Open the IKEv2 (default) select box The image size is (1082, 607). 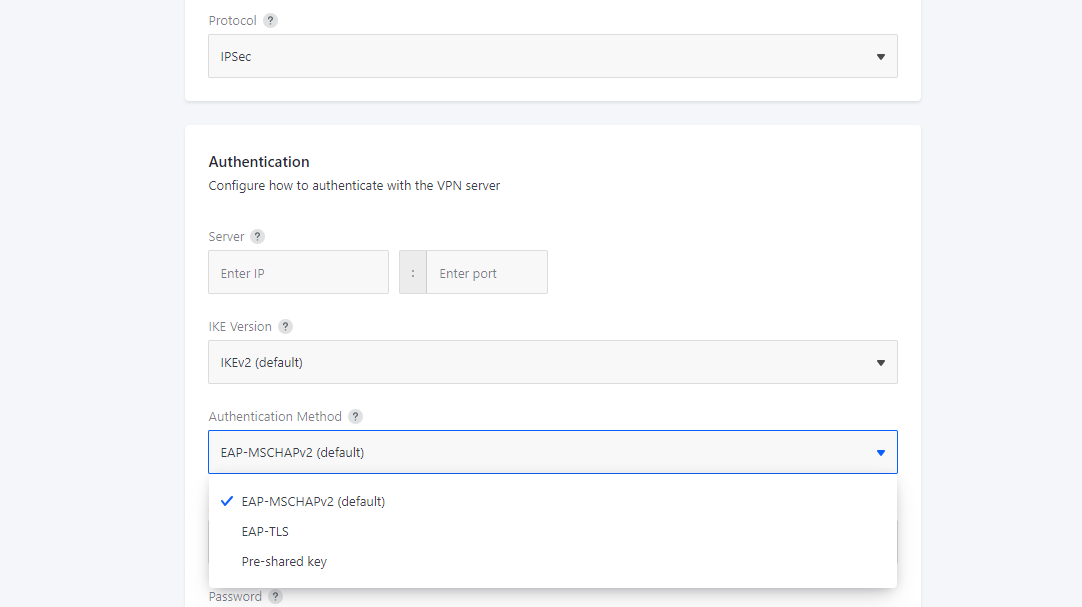pos(540,363)
